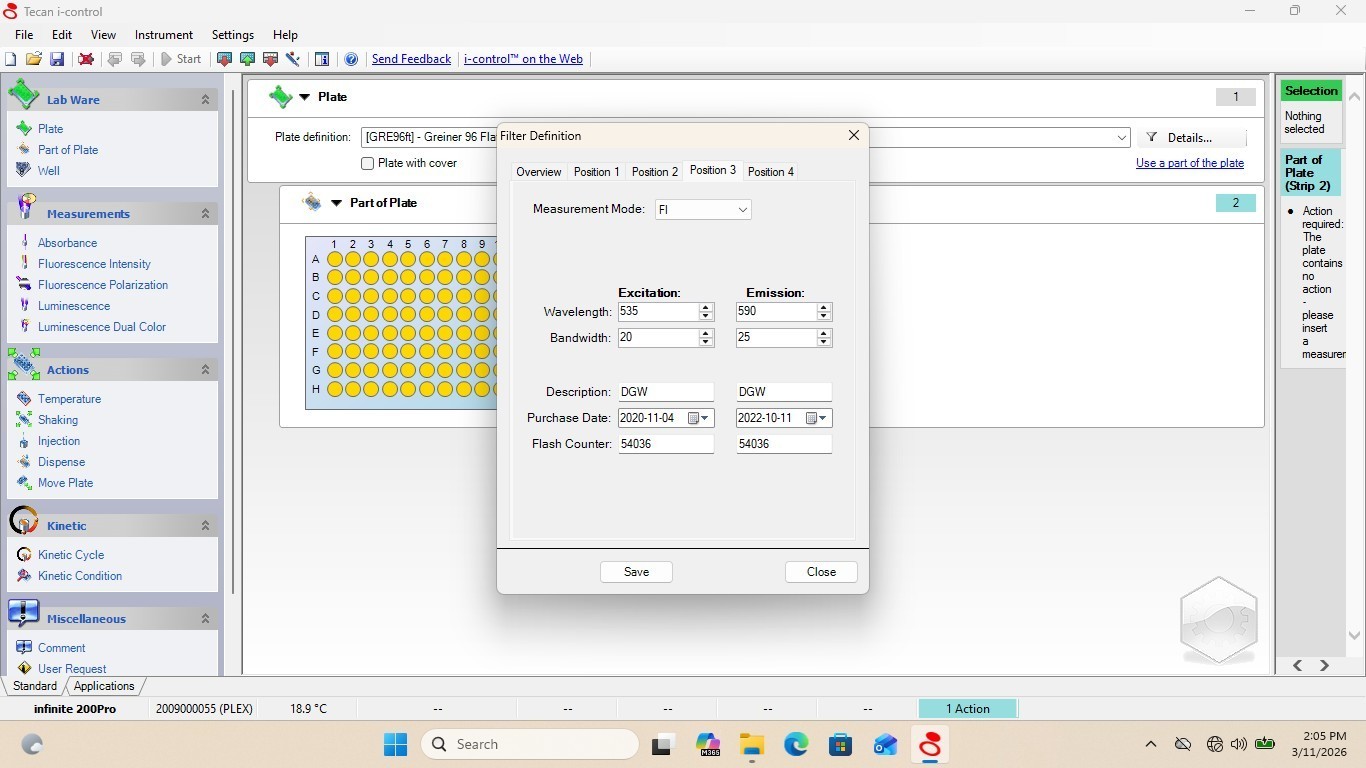Image resolution: width=1366 pixels, height=768 pixels.
Task: Add an Absorbance measurement
Action: tap(67, 243)
